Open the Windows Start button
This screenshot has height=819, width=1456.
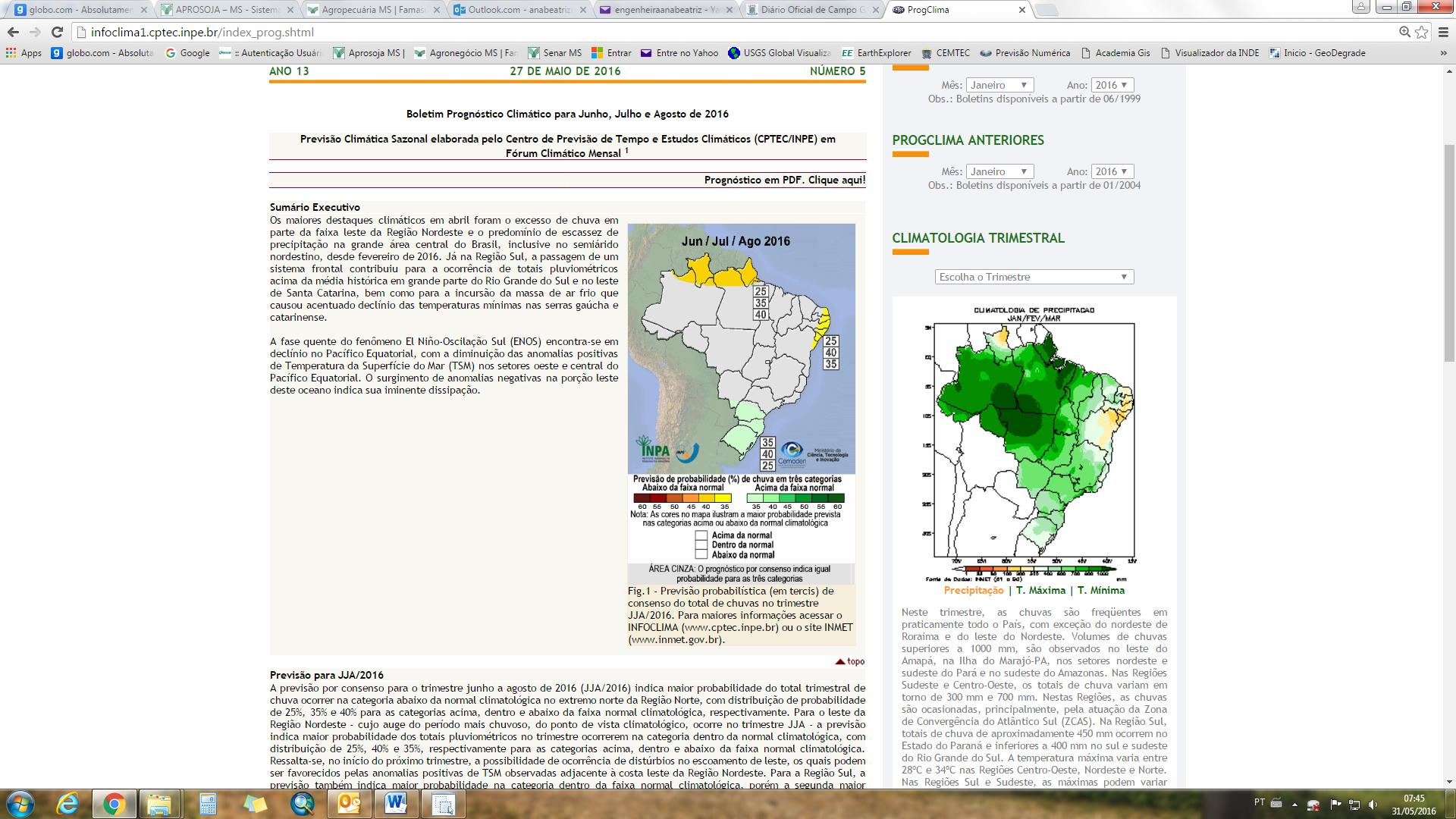[x=20, y=804]
